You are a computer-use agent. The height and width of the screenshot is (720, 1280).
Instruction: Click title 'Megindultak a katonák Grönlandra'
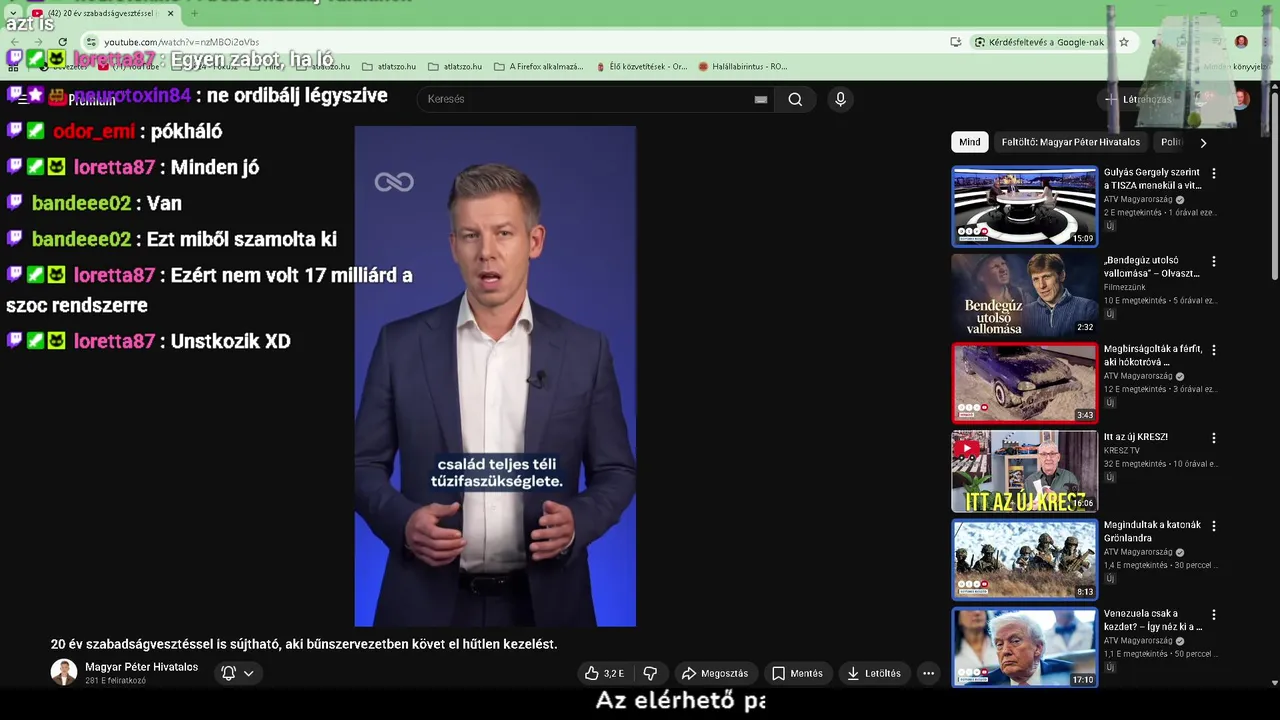pos(1152,531)
